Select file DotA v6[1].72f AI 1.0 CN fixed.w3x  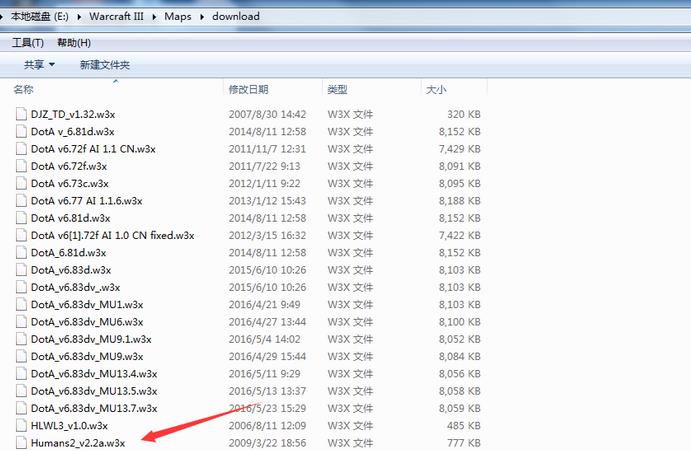point(112,235)
